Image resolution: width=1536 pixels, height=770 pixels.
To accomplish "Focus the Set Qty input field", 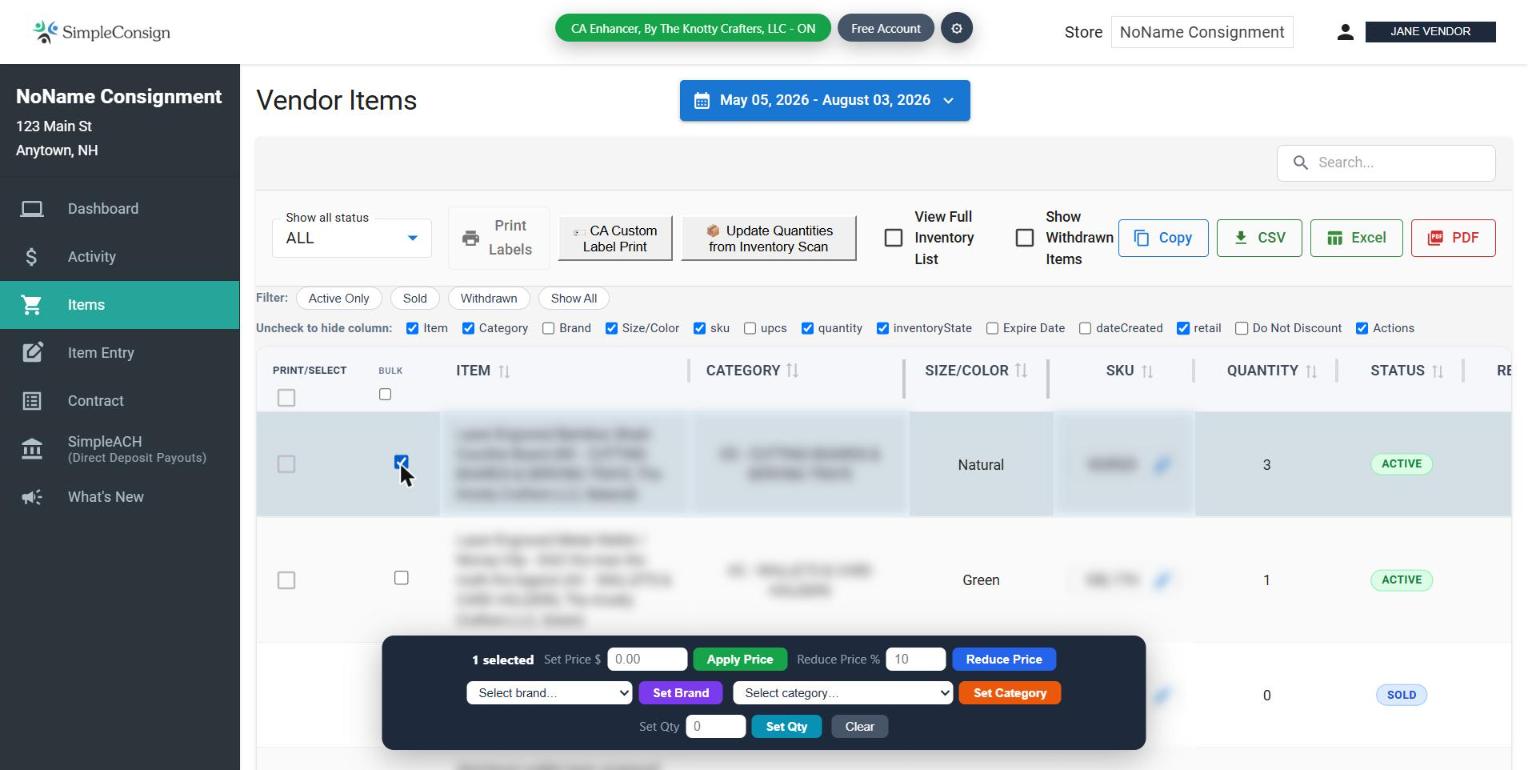I will (715, 727).
